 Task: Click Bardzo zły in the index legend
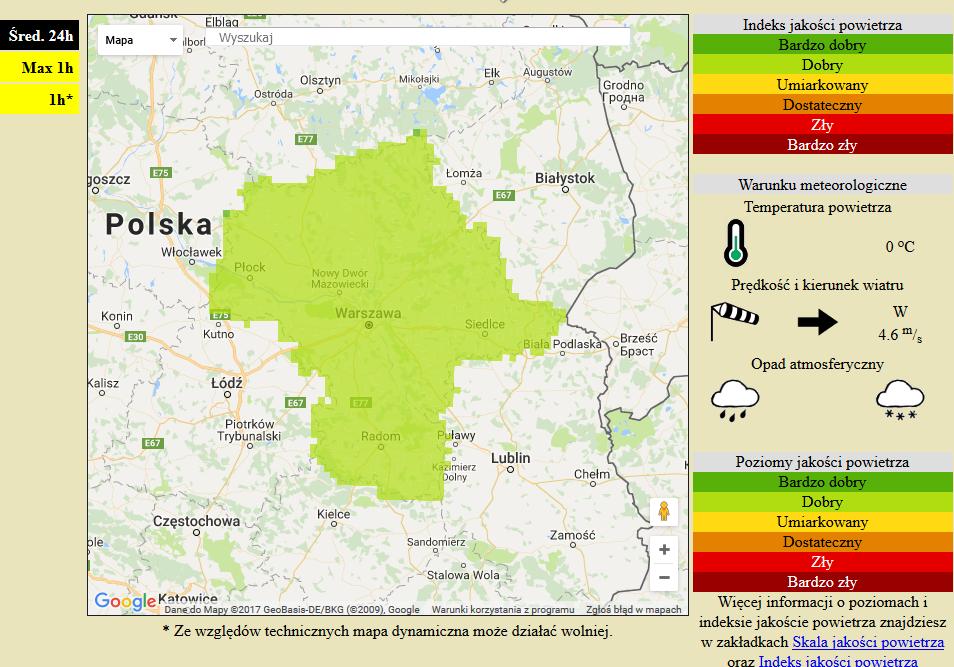(x=822, y=145)
